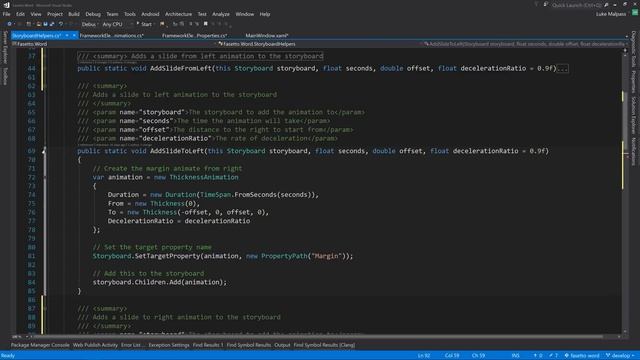Open the Properties side tab
The image size is (640, 360).
coord(634,82)
